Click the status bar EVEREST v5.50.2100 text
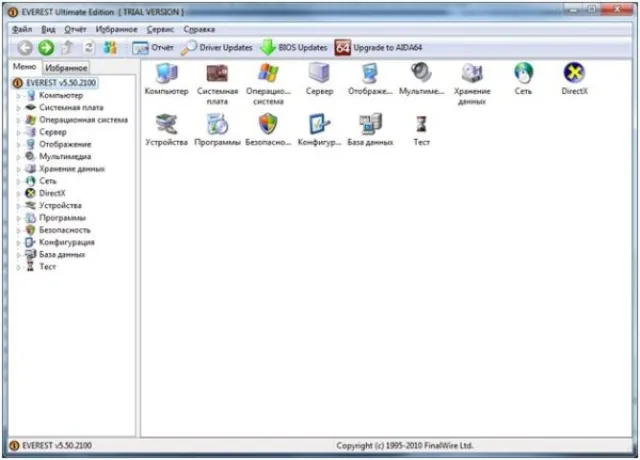640x460 pixels. (x=57, y=445)
